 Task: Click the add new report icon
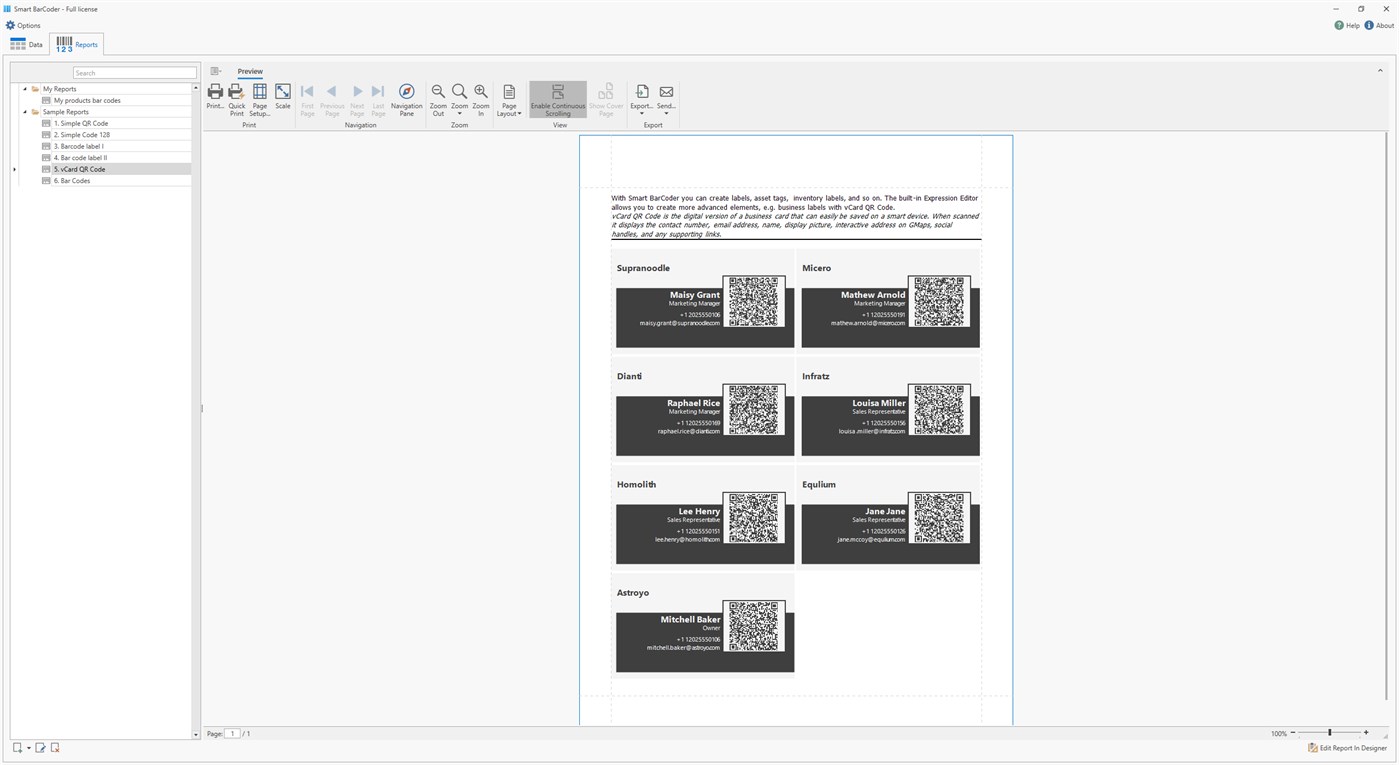coord(15,747)
